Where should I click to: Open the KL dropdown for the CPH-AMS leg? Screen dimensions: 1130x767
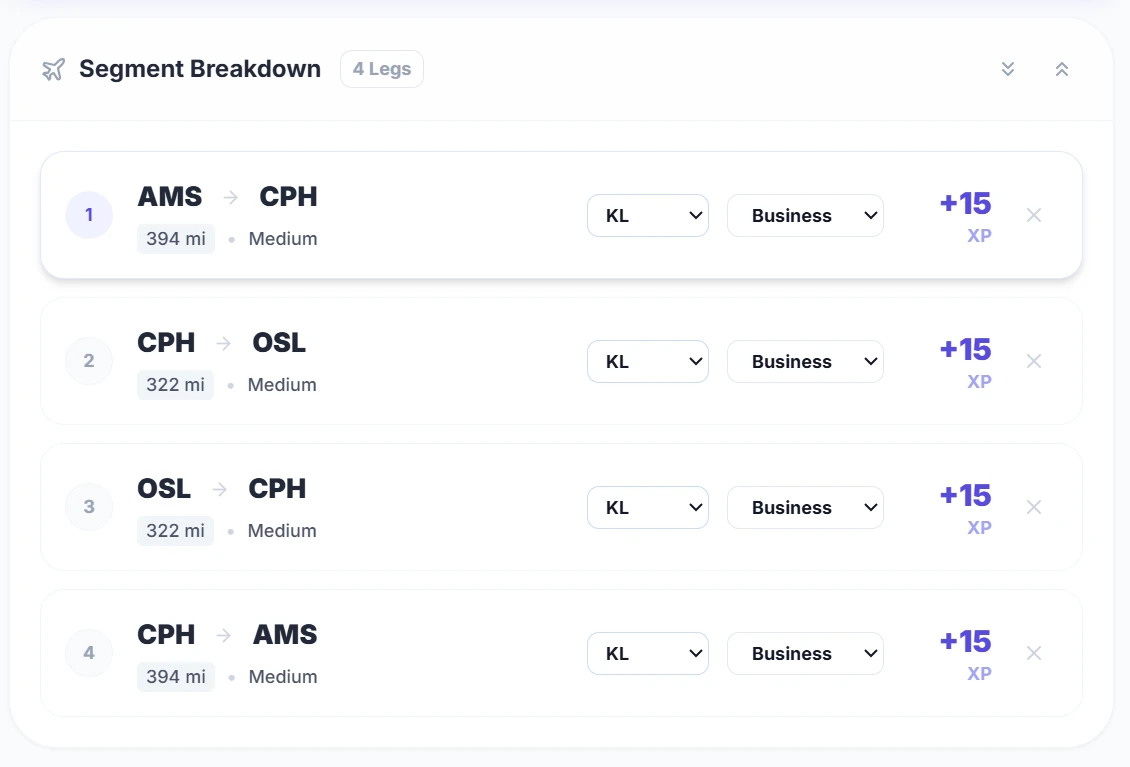tap(647, 653)
